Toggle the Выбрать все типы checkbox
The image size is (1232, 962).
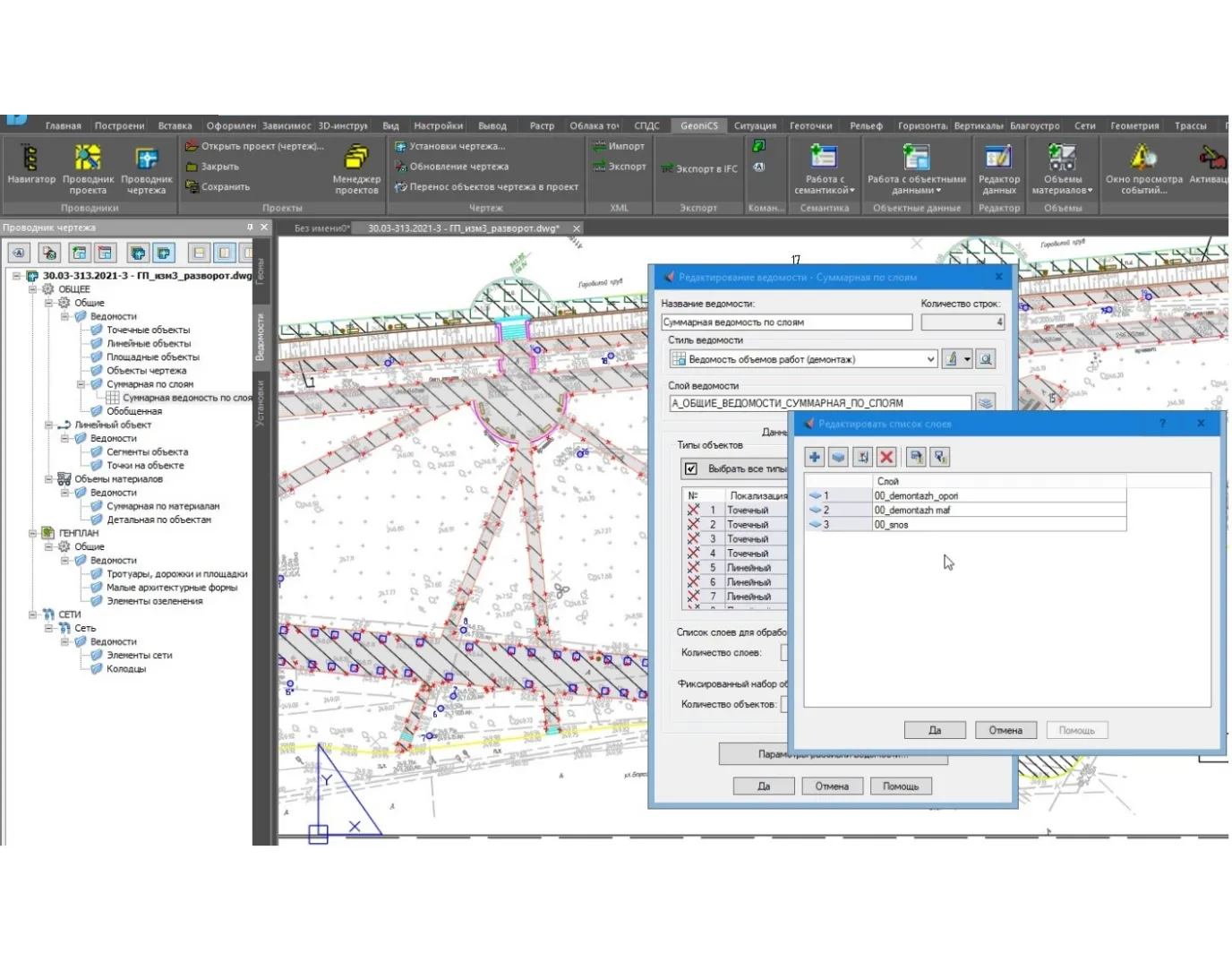pos(691,468)
